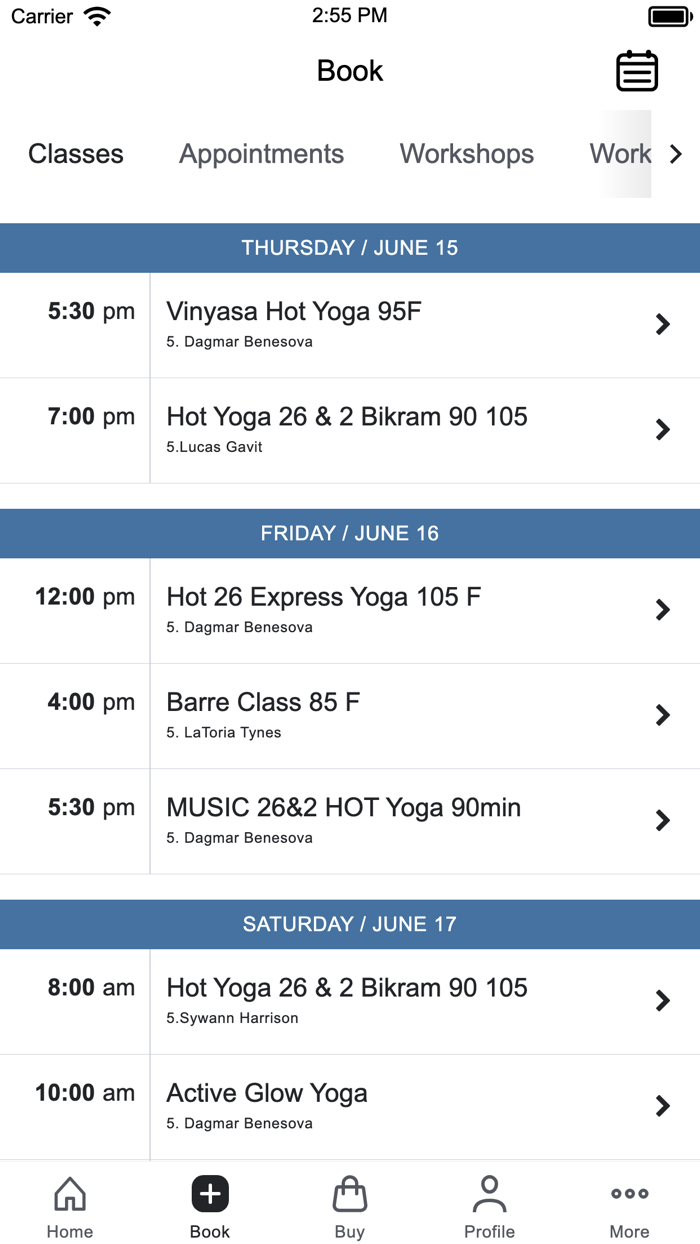
Task: Tap the Profile person icon
Action: pos(490,1192)
